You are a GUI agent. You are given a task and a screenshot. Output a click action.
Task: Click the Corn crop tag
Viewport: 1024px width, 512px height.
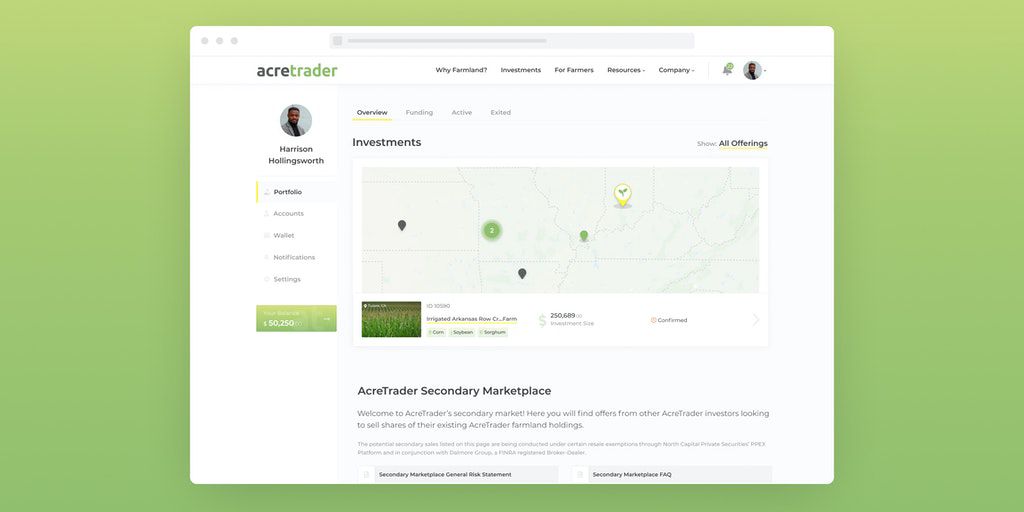[437, 332]
